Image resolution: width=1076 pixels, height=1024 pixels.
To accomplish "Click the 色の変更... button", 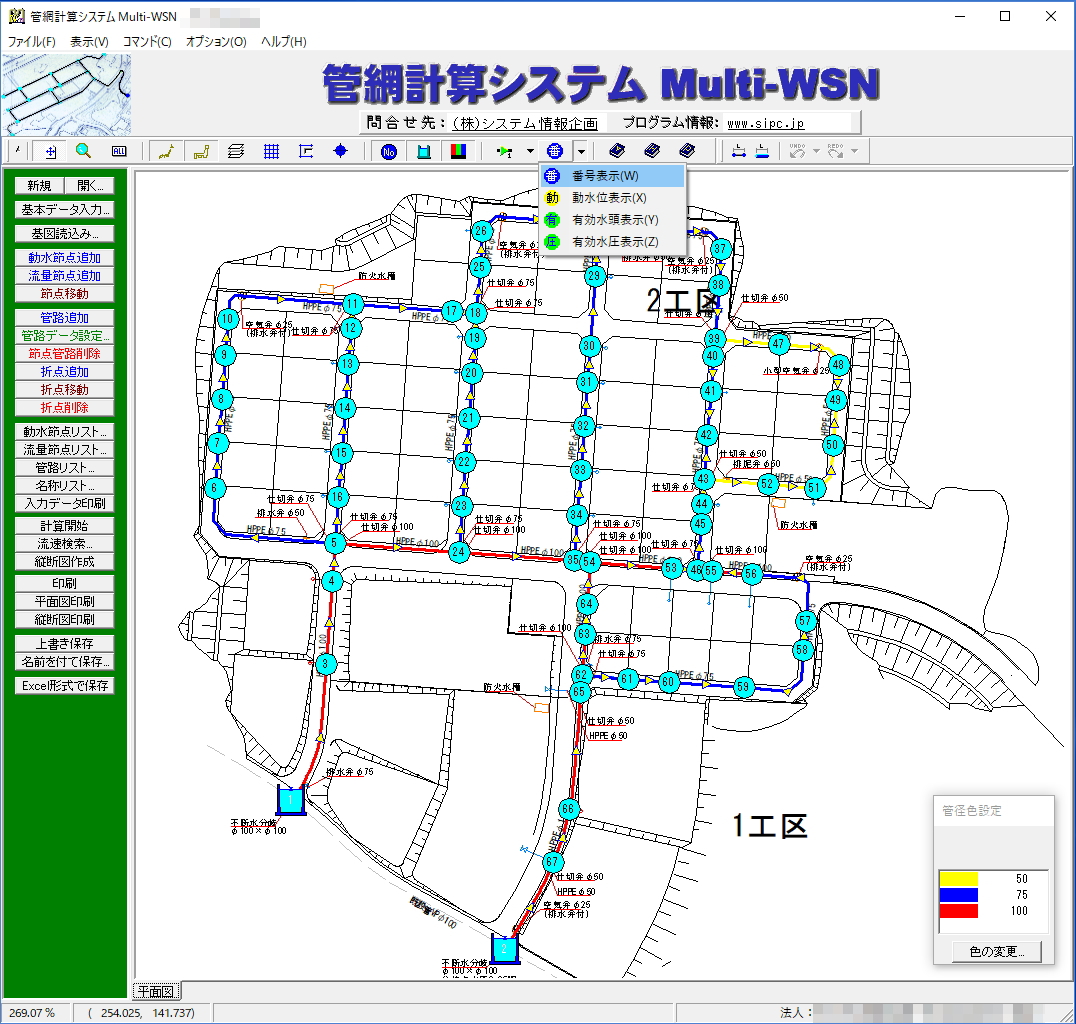I will (x=996, y=952).
